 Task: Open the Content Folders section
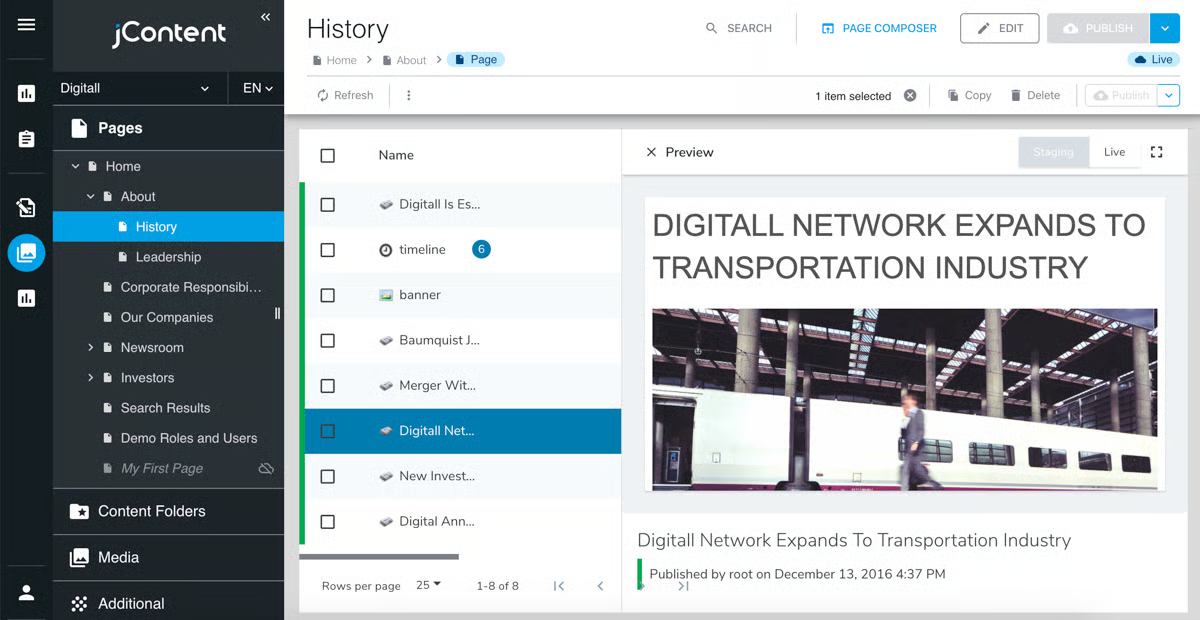click(x=152, y=511)
